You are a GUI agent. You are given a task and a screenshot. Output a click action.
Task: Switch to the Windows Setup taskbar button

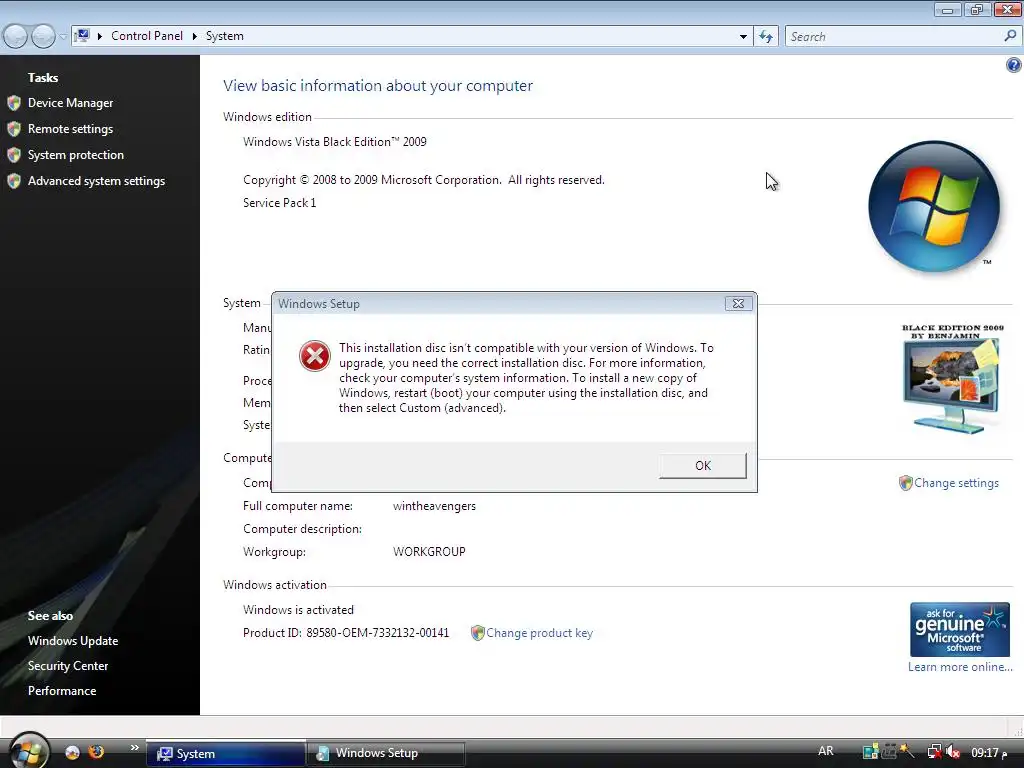pyautogui.click(x=386, y=754)
